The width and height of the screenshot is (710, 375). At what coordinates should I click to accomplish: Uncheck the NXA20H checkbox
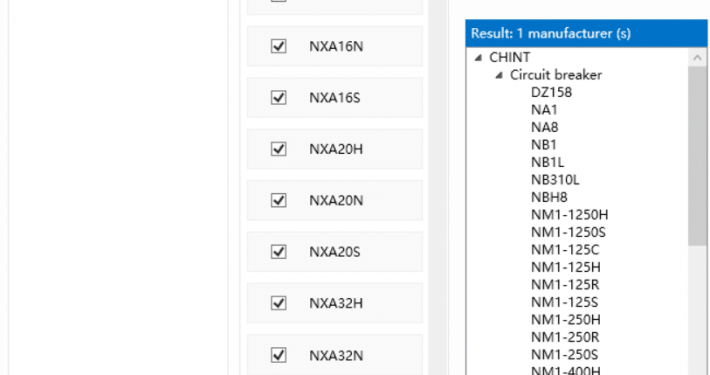pyautogui.click(x=278, y=149)
